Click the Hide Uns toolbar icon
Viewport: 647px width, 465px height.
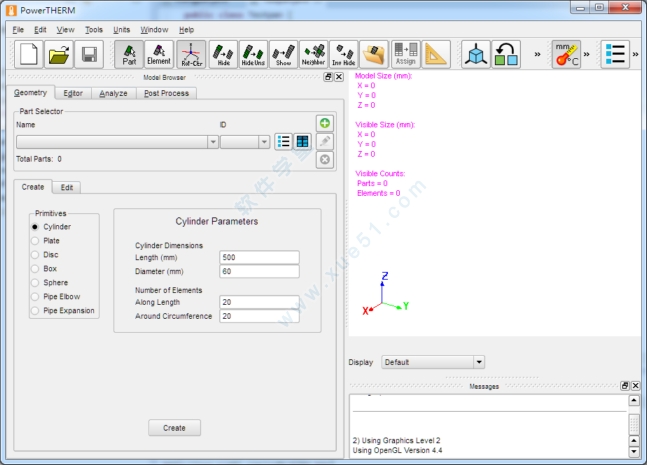(x=253, y=54)
